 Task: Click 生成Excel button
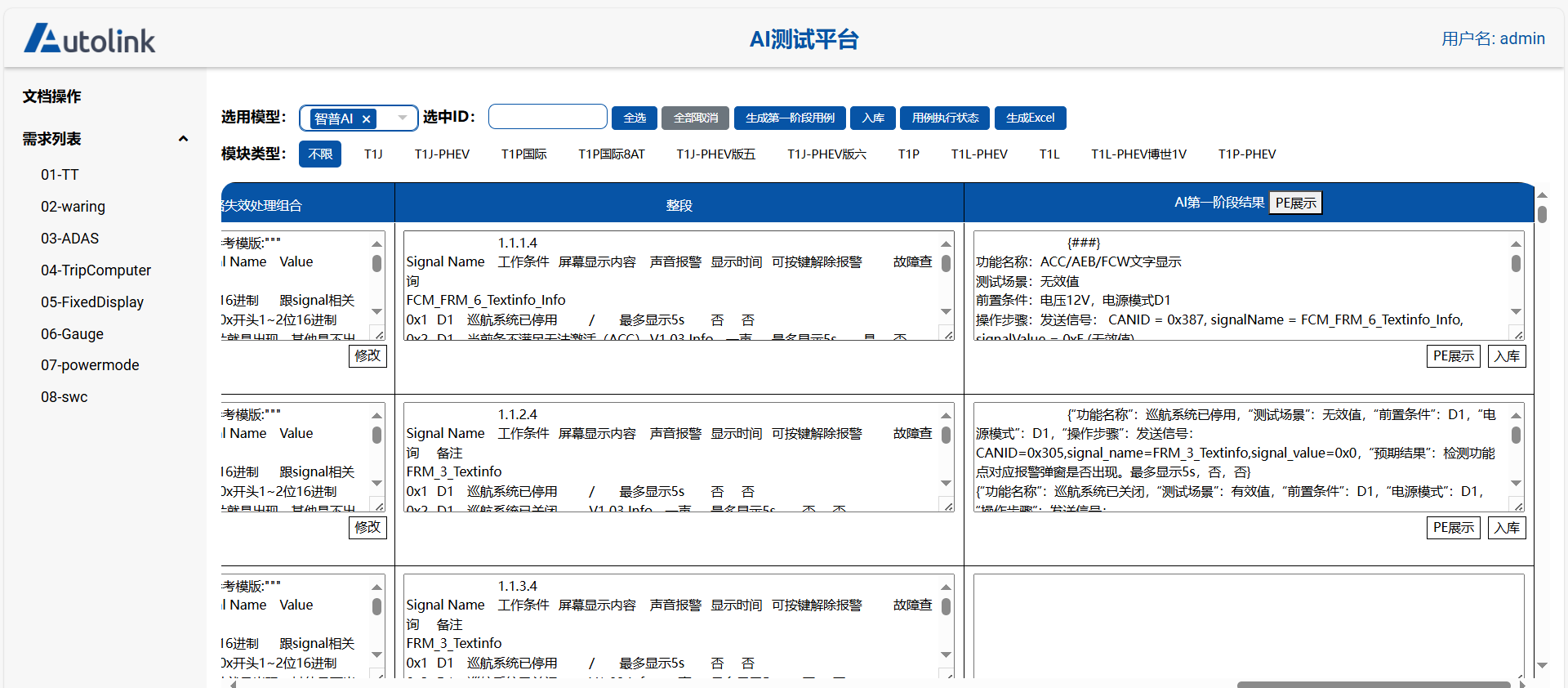pos(1030,118)
